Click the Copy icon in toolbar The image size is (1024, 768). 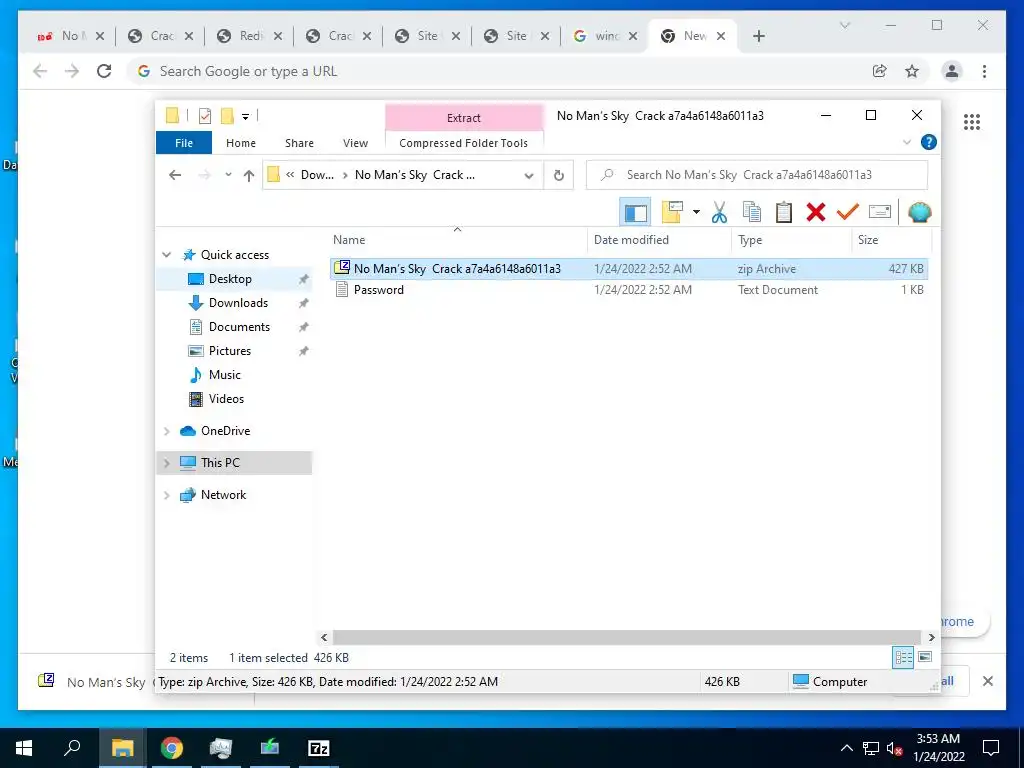(752, 212)
